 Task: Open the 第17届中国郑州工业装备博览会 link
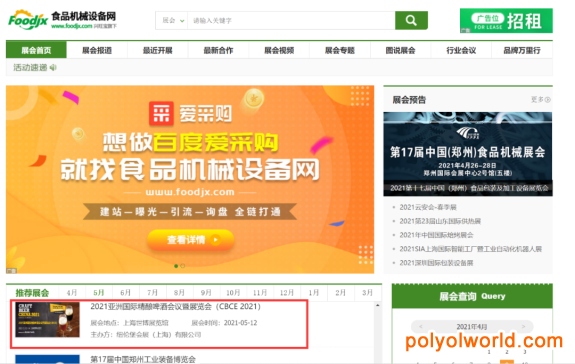[143, 359]
